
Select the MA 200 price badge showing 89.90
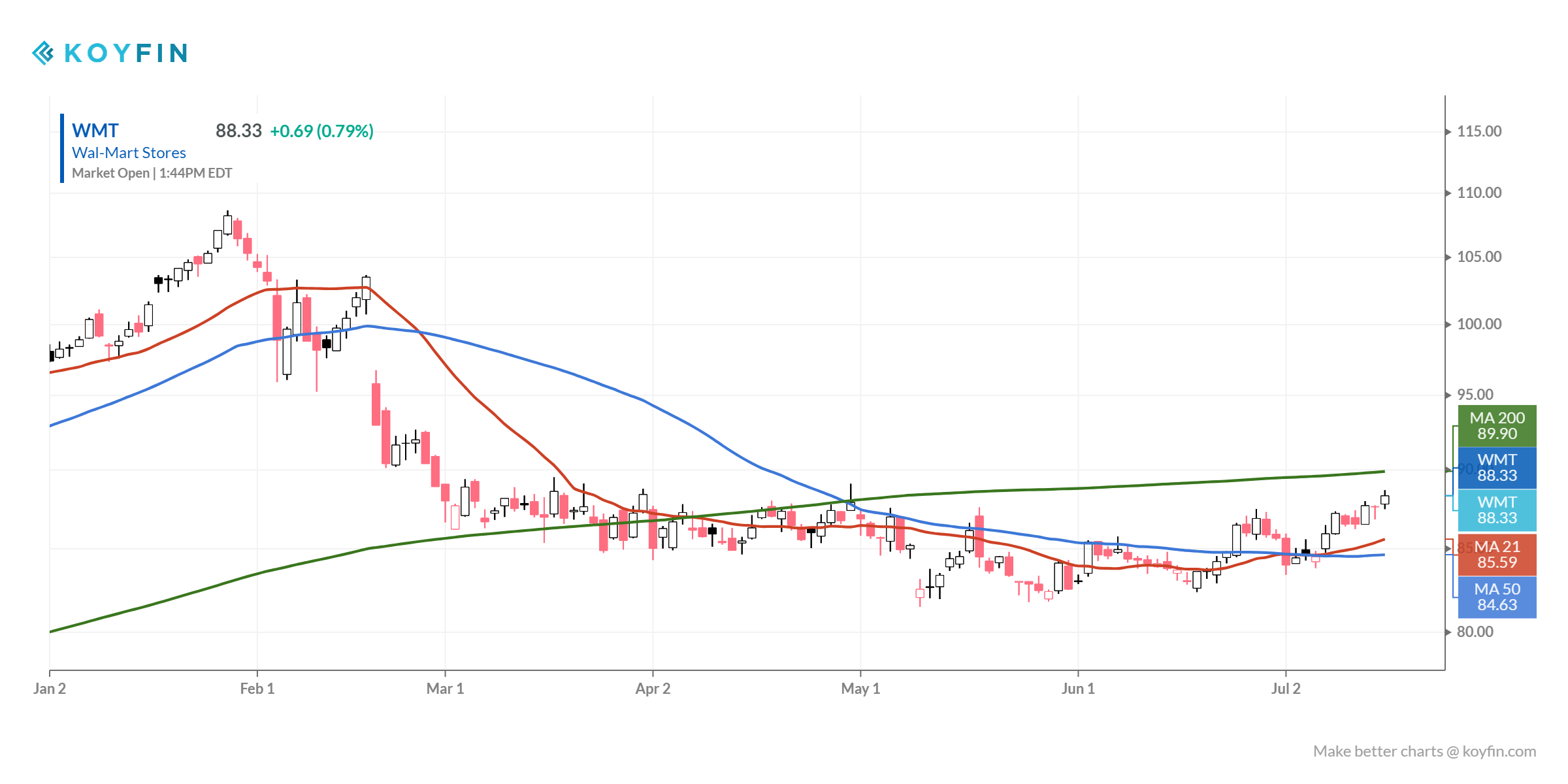pos(1497,426)
